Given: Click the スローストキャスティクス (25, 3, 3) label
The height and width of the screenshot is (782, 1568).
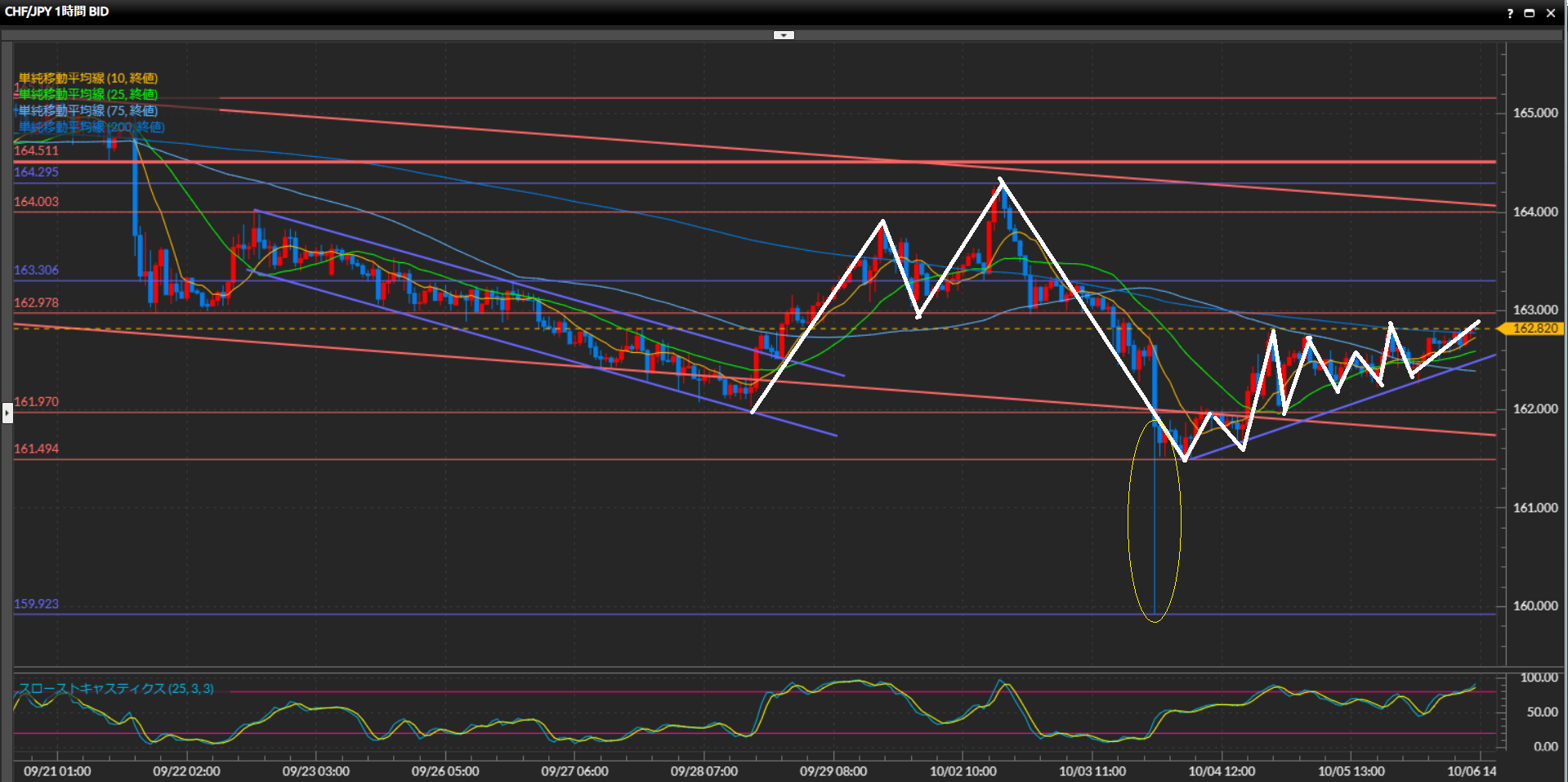Looking at the screenshot, I should pos(116,689).
